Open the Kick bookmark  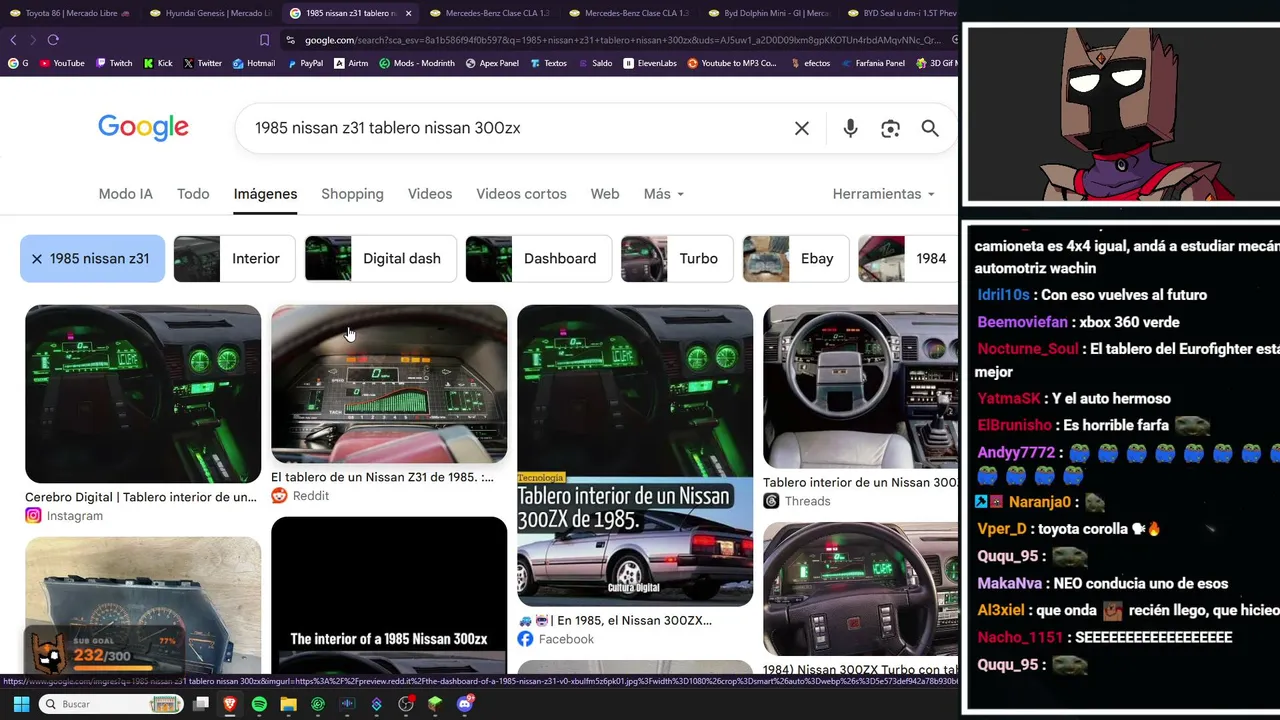[158, 63]
